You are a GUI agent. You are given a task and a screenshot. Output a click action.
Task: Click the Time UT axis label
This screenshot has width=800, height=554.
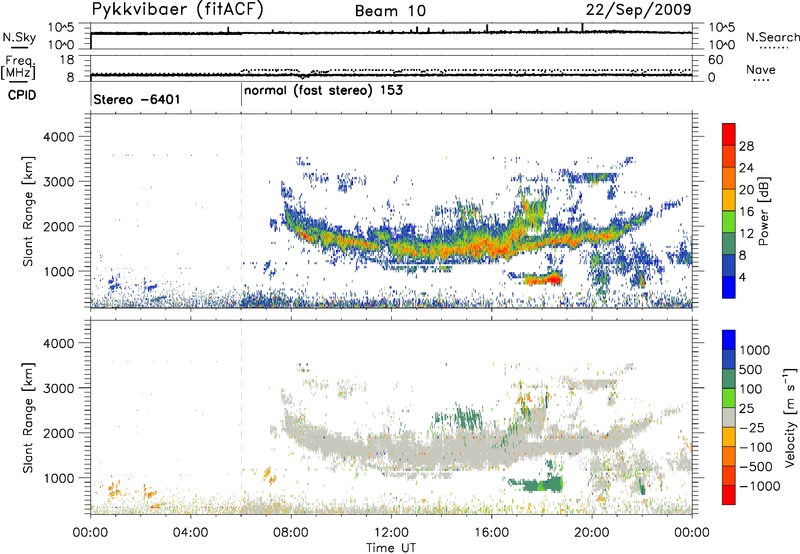(x=391, y=548)
